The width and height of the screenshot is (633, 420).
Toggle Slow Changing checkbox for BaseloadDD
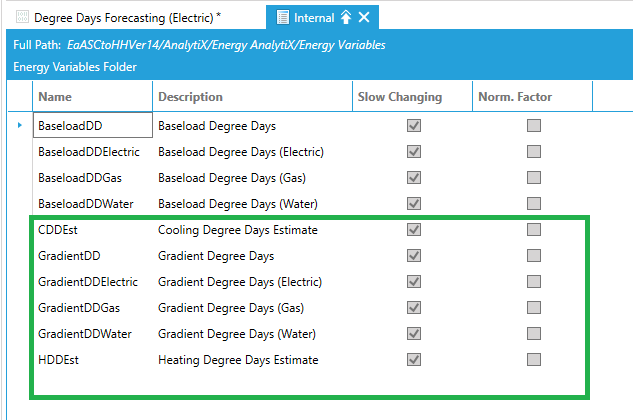tap(413, 126)
